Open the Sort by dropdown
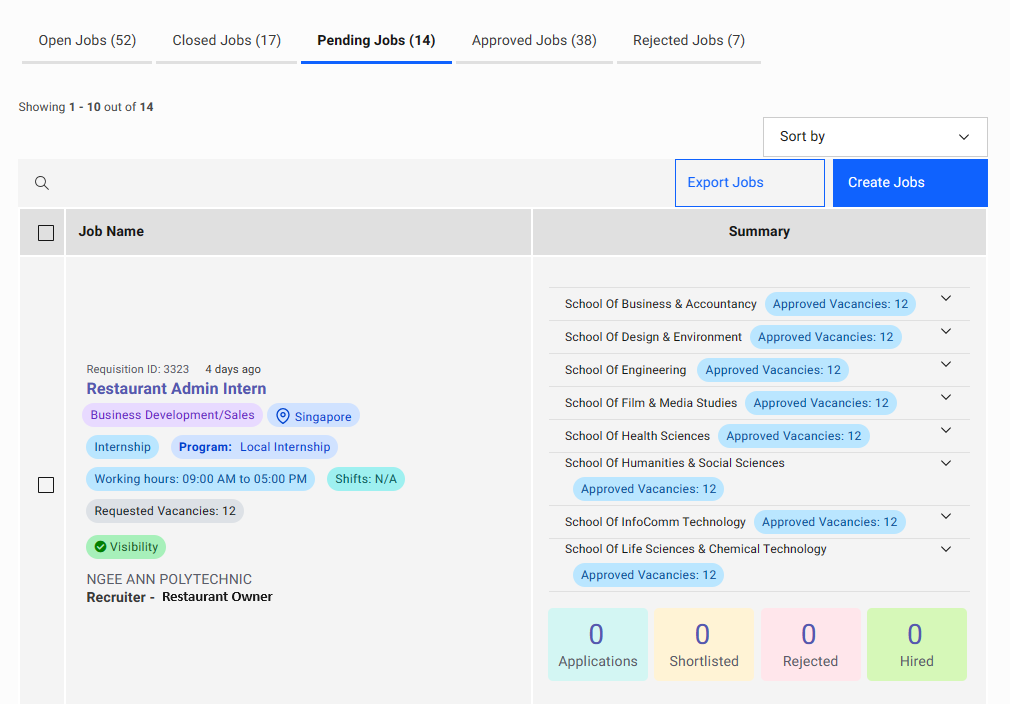The image size is (1010, 704). click(x=875, y=137)
